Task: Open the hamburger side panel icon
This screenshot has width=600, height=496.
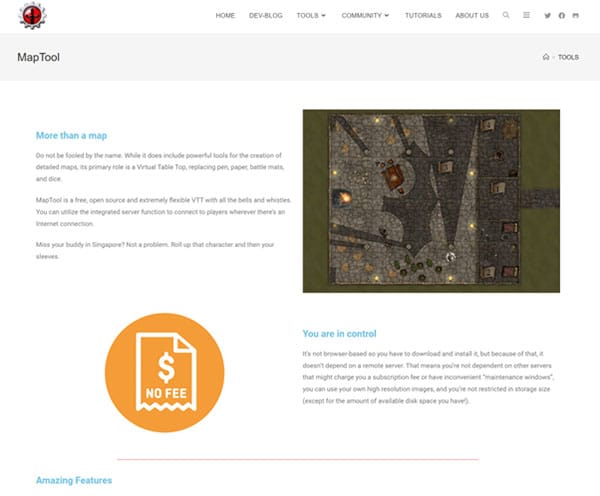Action: (x=527, y=15)
